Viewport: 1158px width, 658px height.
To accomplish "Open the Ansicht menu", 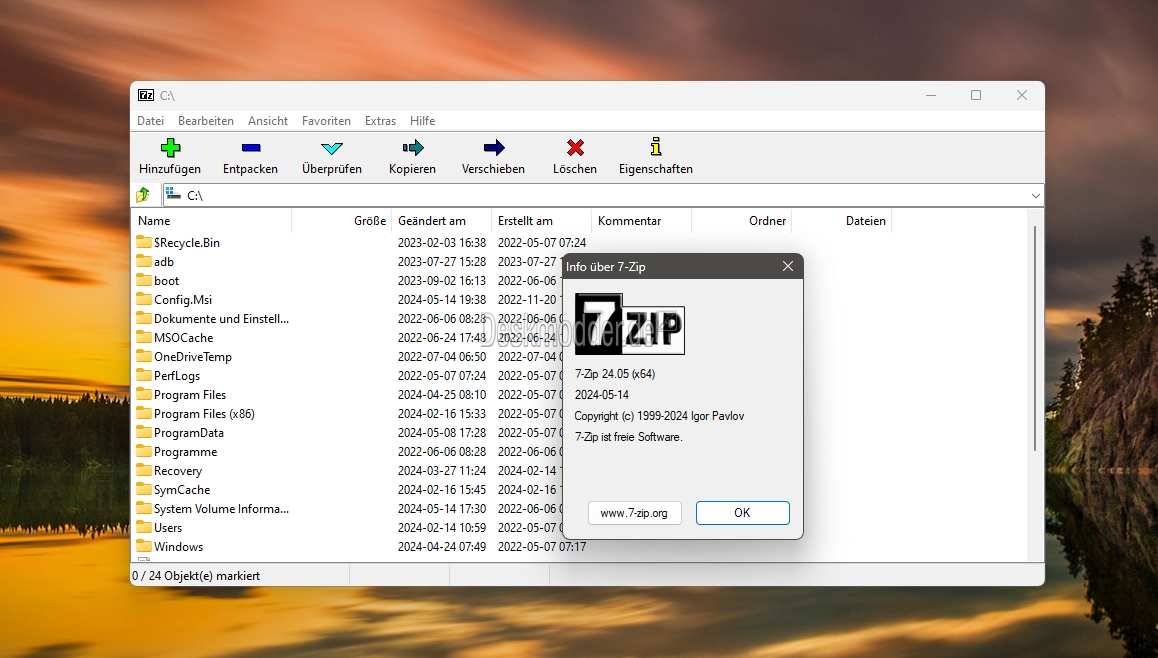I will (x=268, y=120).
